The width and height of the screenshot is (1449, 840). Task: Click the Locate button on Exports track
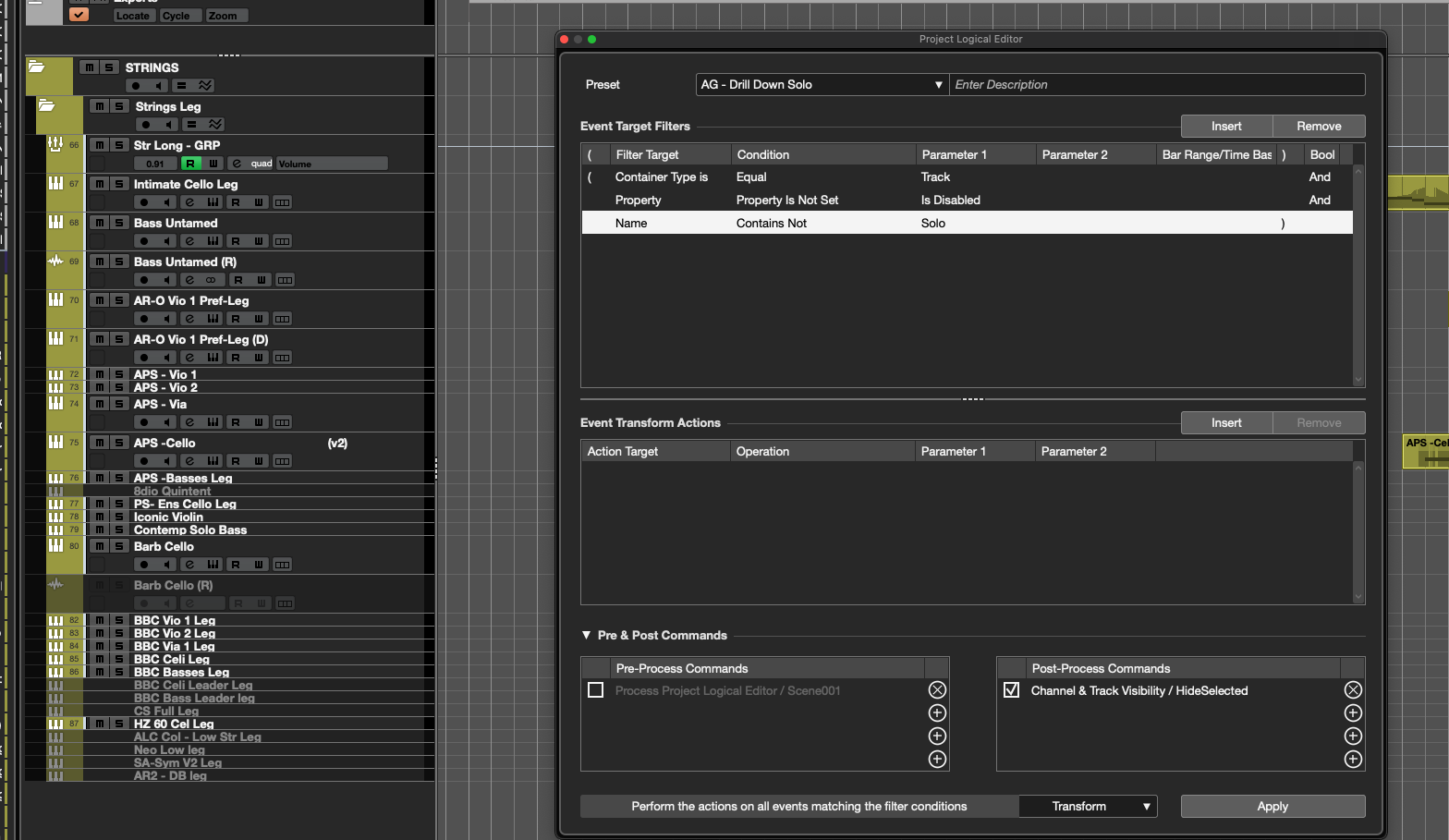pos(133,16)
